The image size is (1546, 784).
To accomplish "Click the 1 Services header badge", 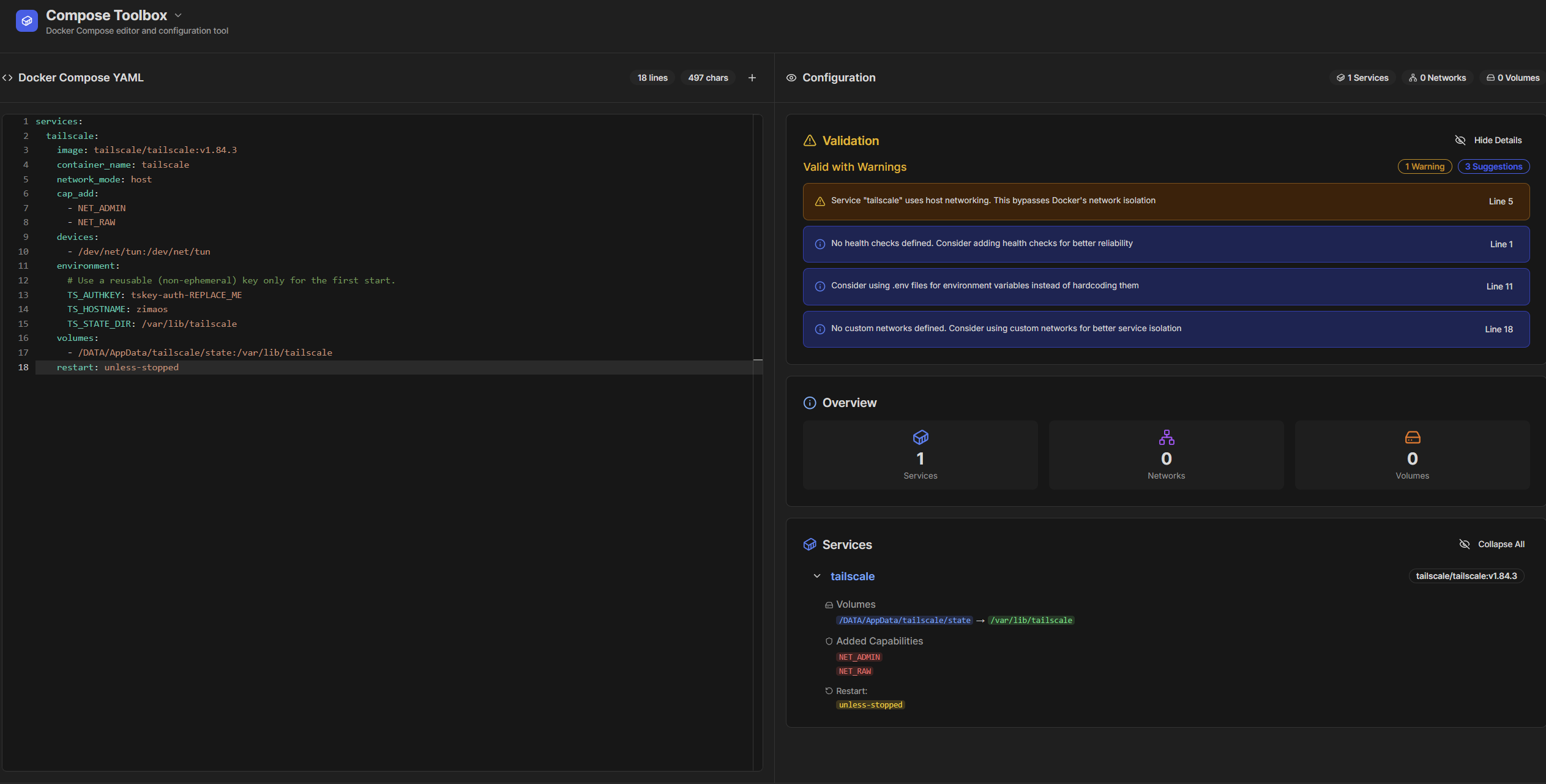I will tap(1362, 78).
